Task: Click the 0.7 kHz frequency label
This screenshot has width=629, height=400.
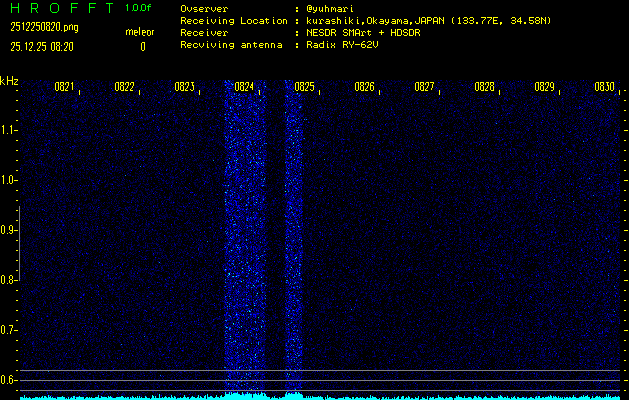Action: click(x=8, y=330)
